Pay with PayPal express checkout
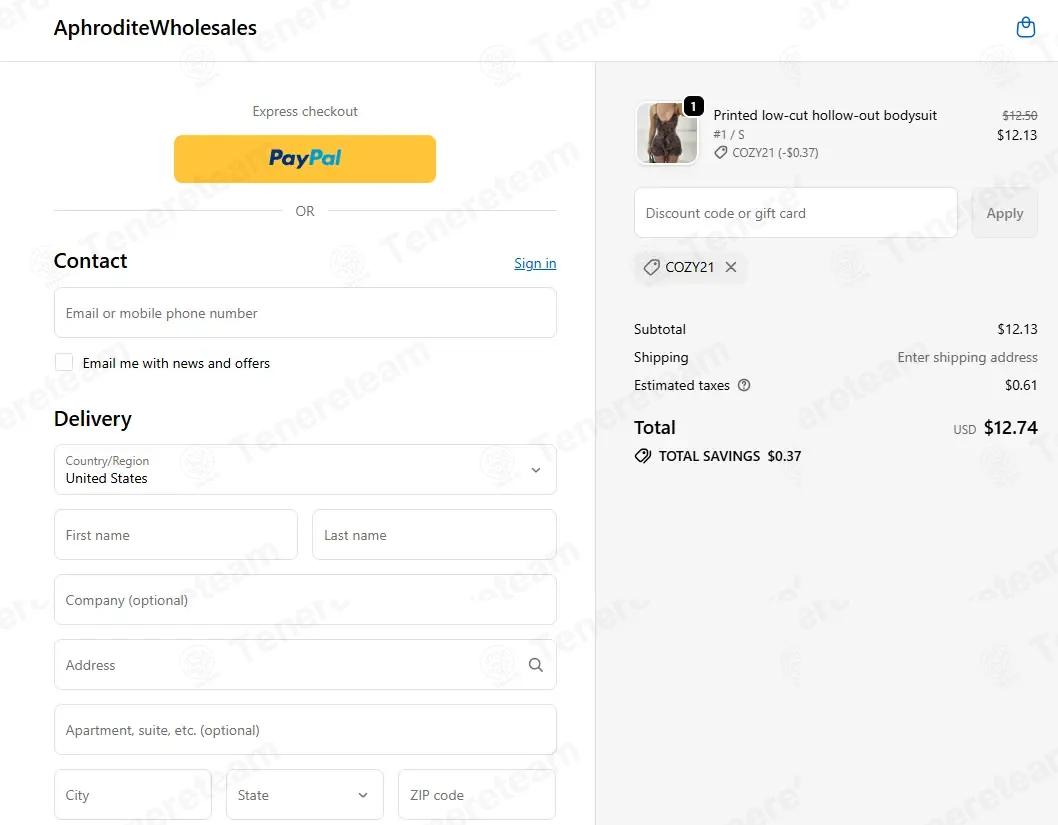The width and height of the screenshot is (1058, 825). pos(305,159)
